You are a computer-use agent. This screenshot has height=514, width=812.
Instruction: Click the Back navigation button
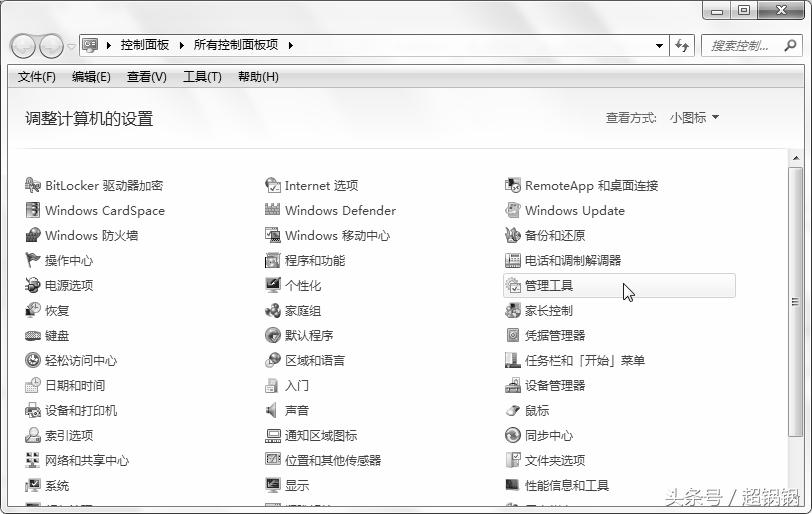click(23, 46)
